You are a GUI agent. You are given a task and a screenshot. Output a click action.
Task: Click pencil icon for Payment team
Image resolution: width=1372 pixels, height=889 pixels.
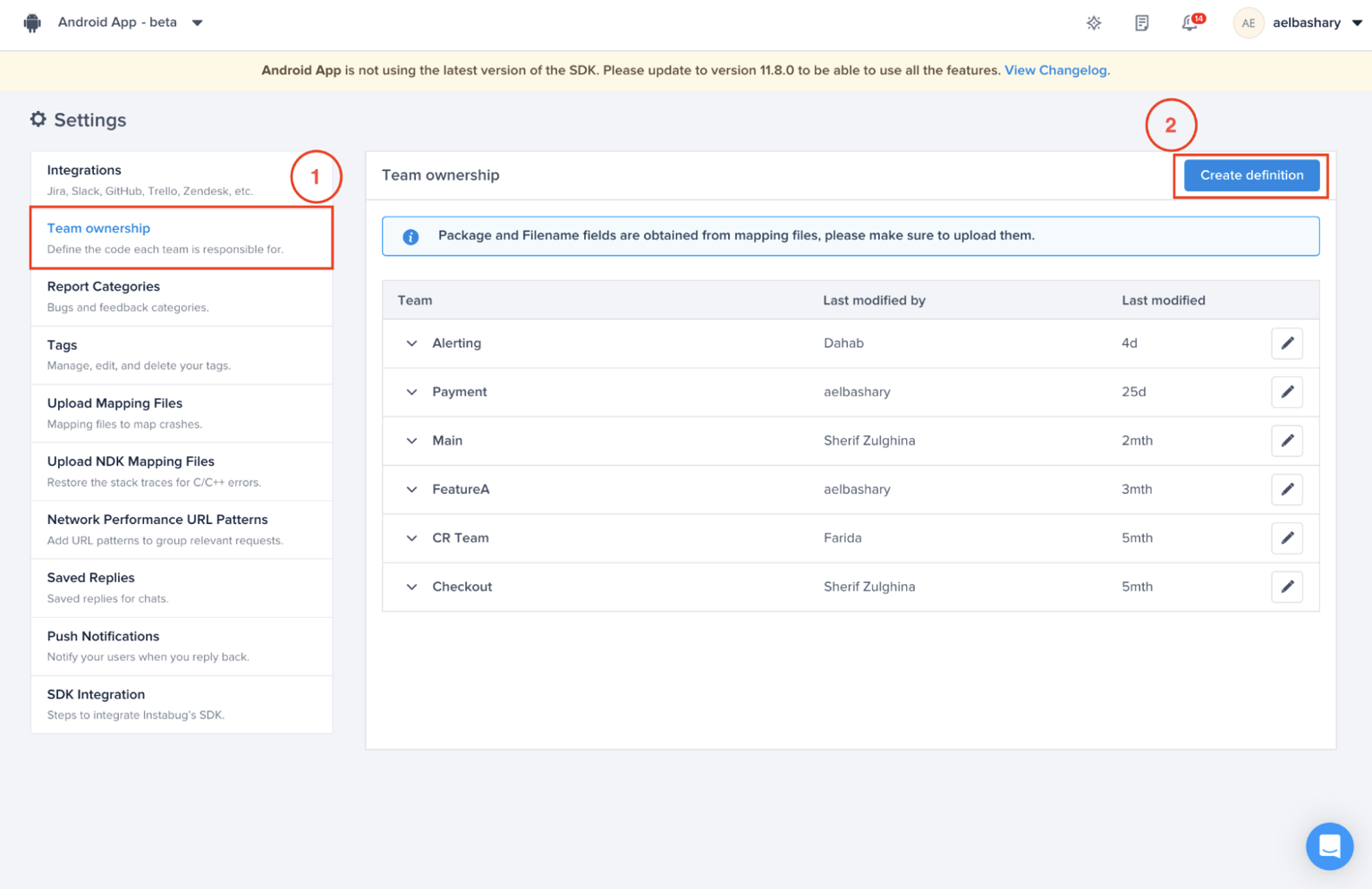pos(1286,392)
